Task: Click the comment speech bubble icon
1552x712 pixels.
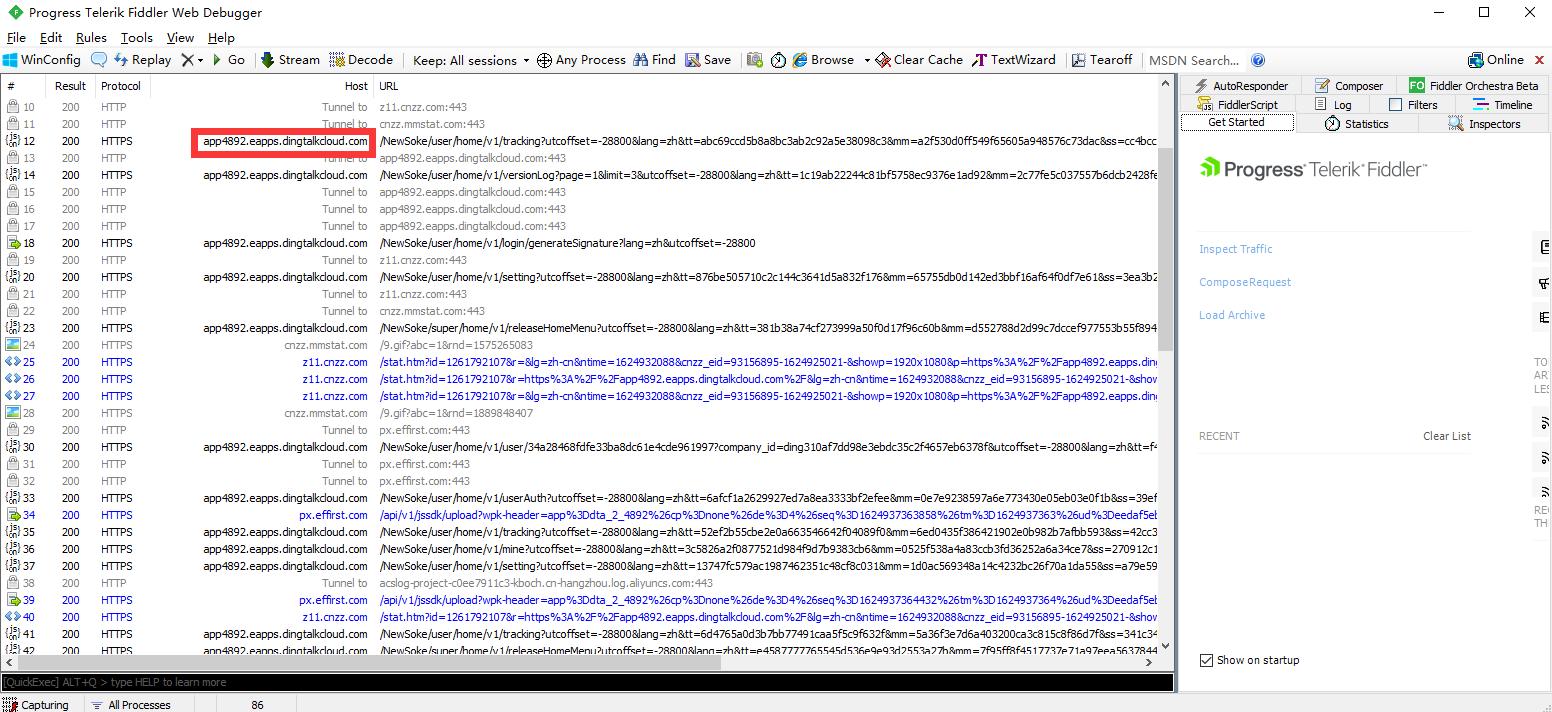Action: click(99, 60)
